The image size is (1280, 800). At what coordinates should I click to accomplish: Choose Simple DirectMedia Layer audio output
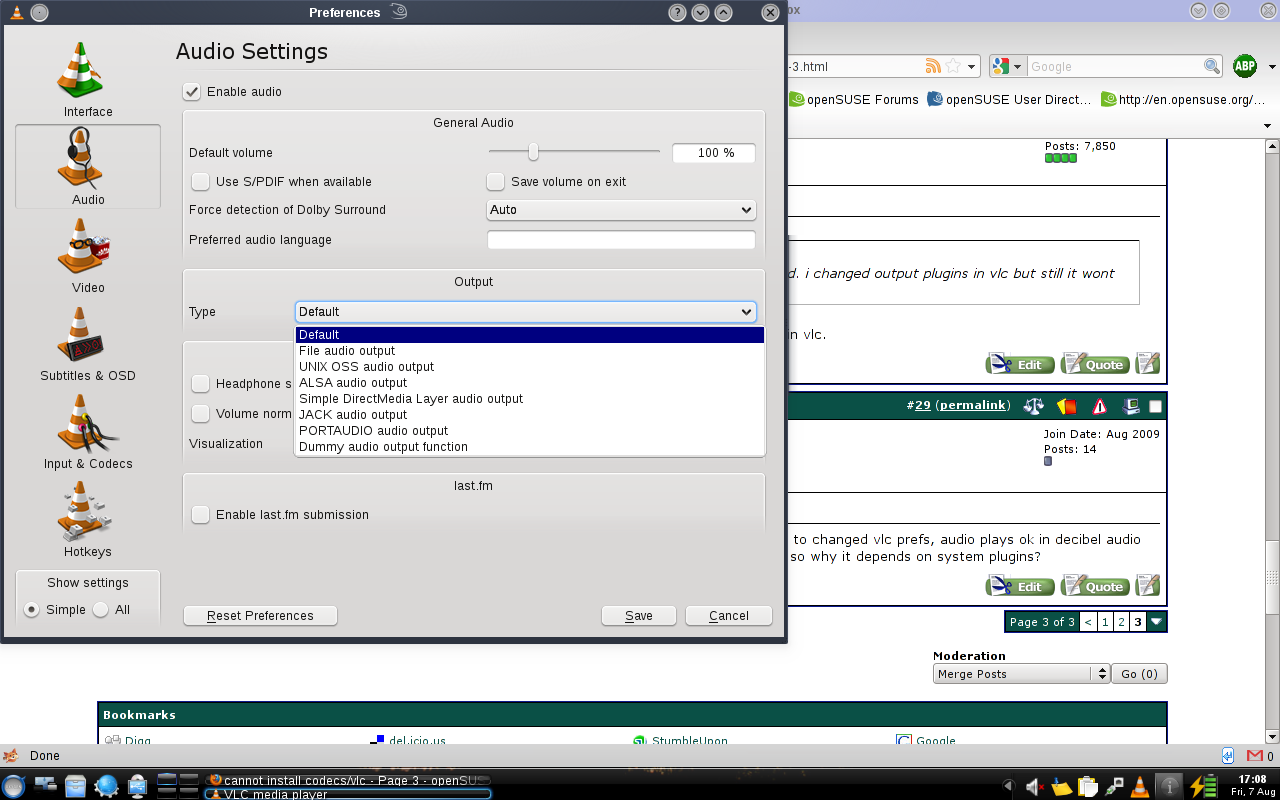[529, 399]
